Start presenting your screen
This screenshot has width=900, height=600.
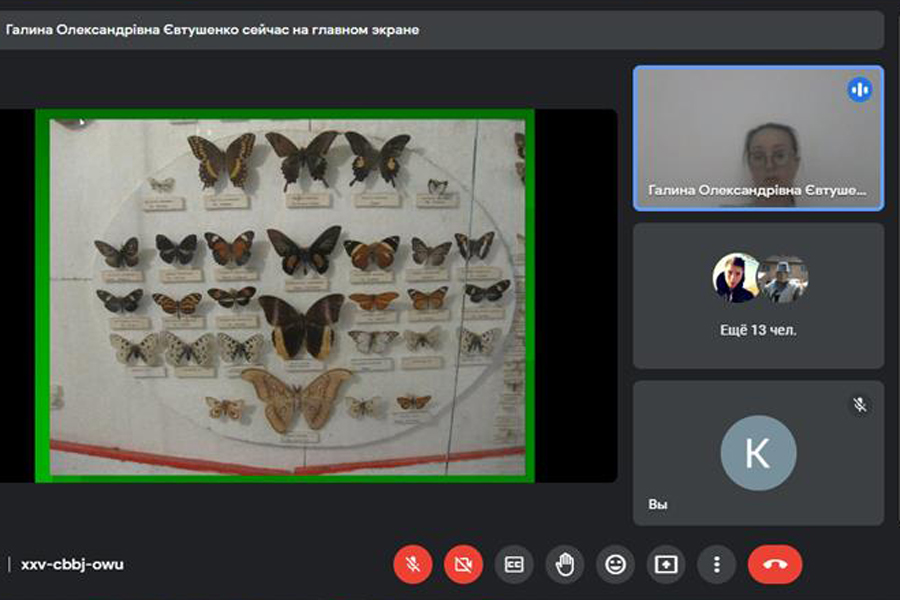click(666, 565)
